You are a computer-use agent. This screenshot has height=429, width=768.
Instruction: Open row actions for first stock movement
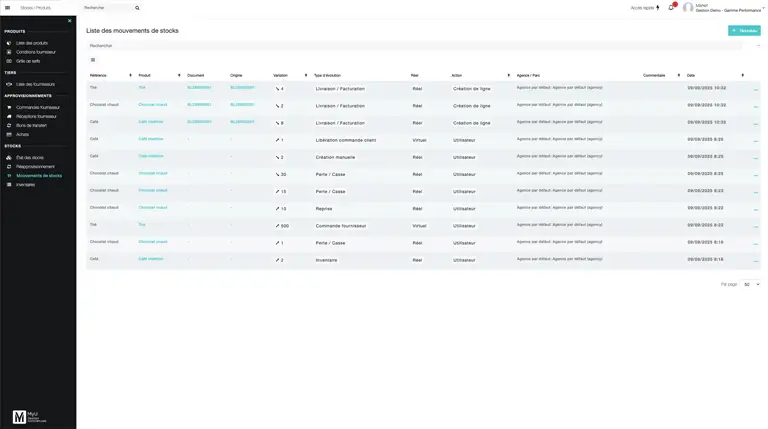coord(755,89)
